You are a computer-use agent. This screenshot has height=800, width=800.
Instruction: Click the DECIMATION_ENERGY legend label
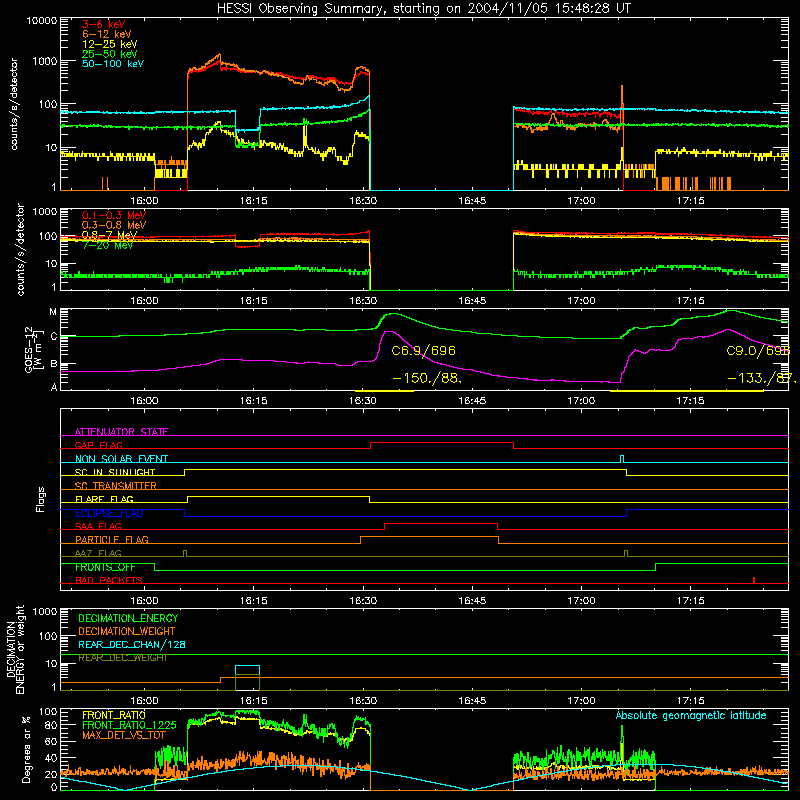coord(128,618)
